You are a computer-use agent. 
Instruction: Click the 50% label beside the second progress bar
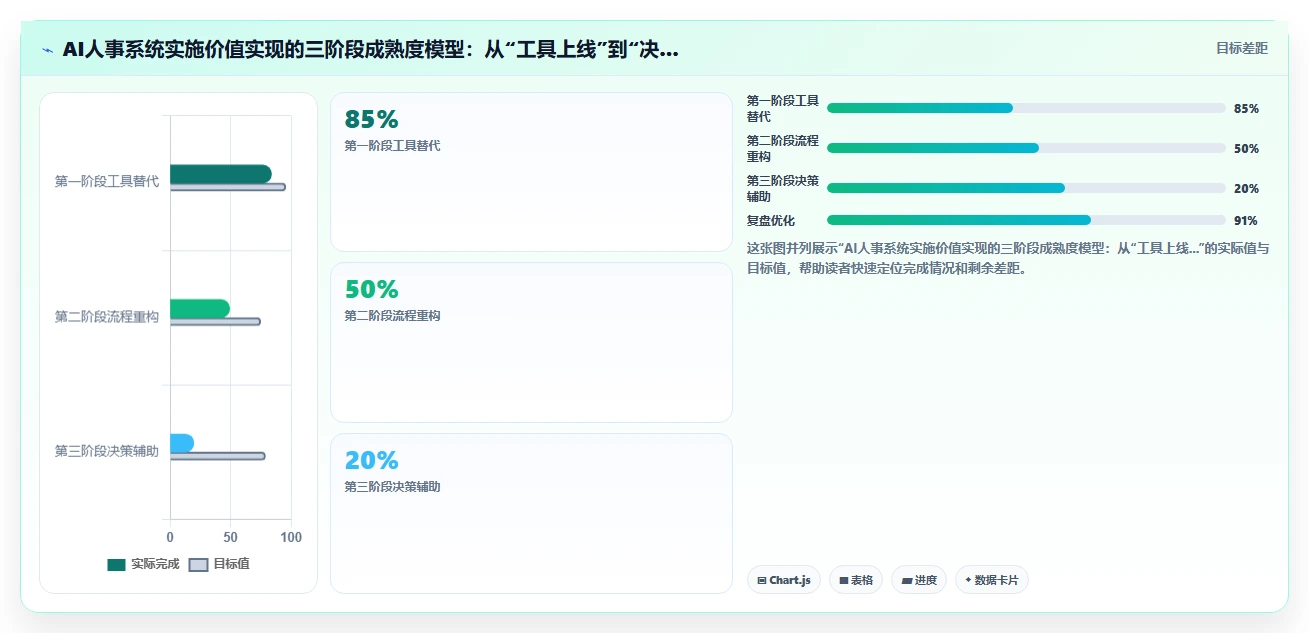(1246, 149)
